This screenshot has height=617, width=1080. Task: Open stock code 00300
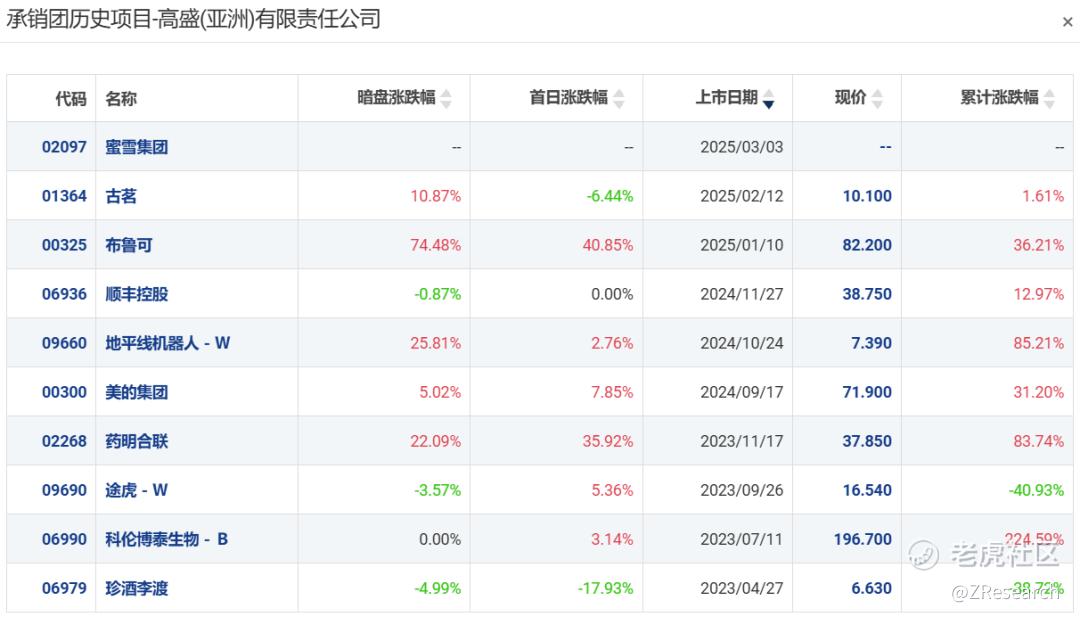pyautogui.click(x=64, y=392)
